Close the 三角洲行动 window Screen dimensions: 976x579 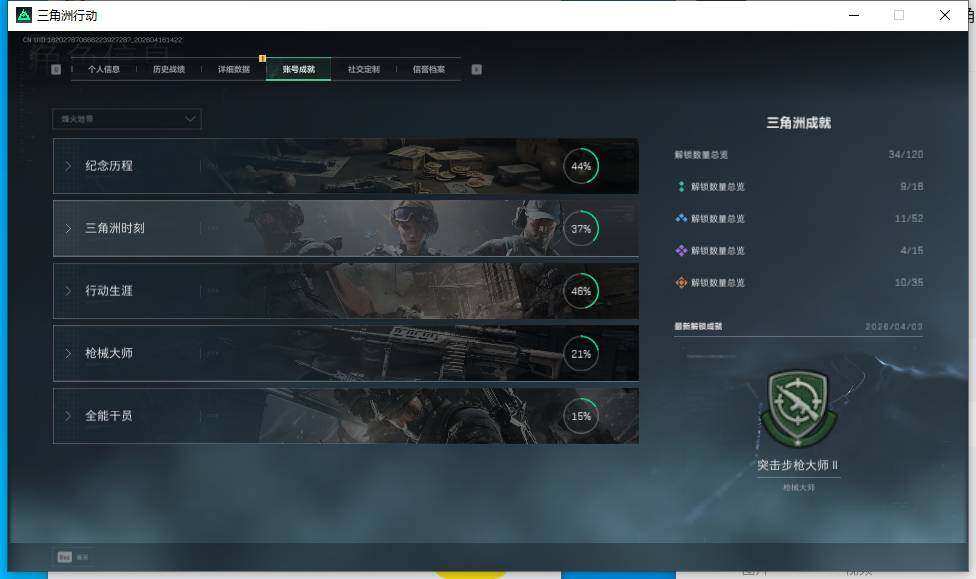pyautogui.click(x=945, y=15)
